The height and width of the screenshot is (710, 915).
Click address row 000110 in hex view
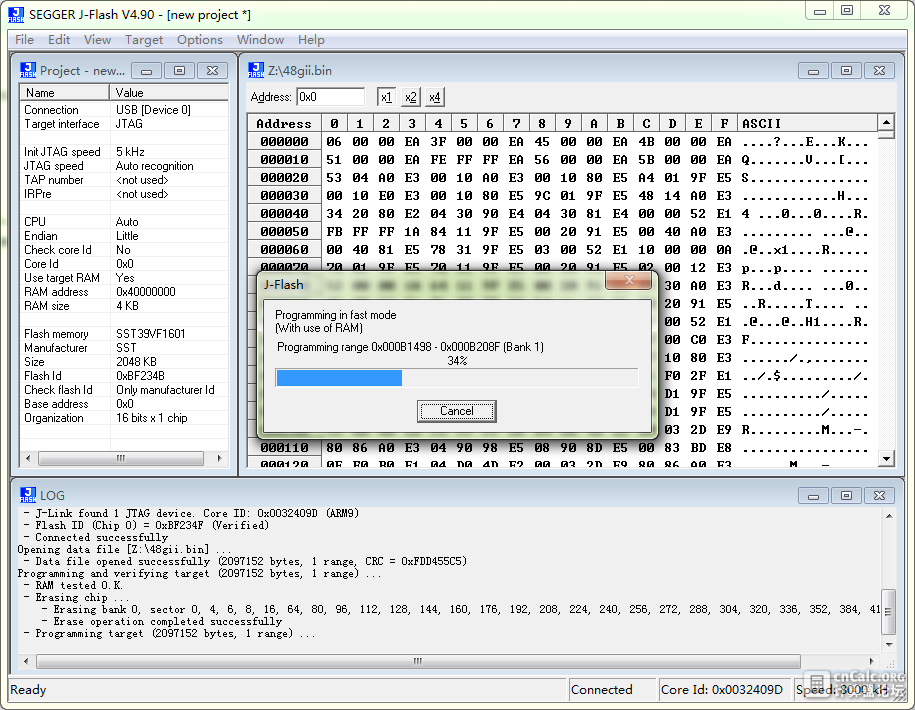(x=284, y=447)
